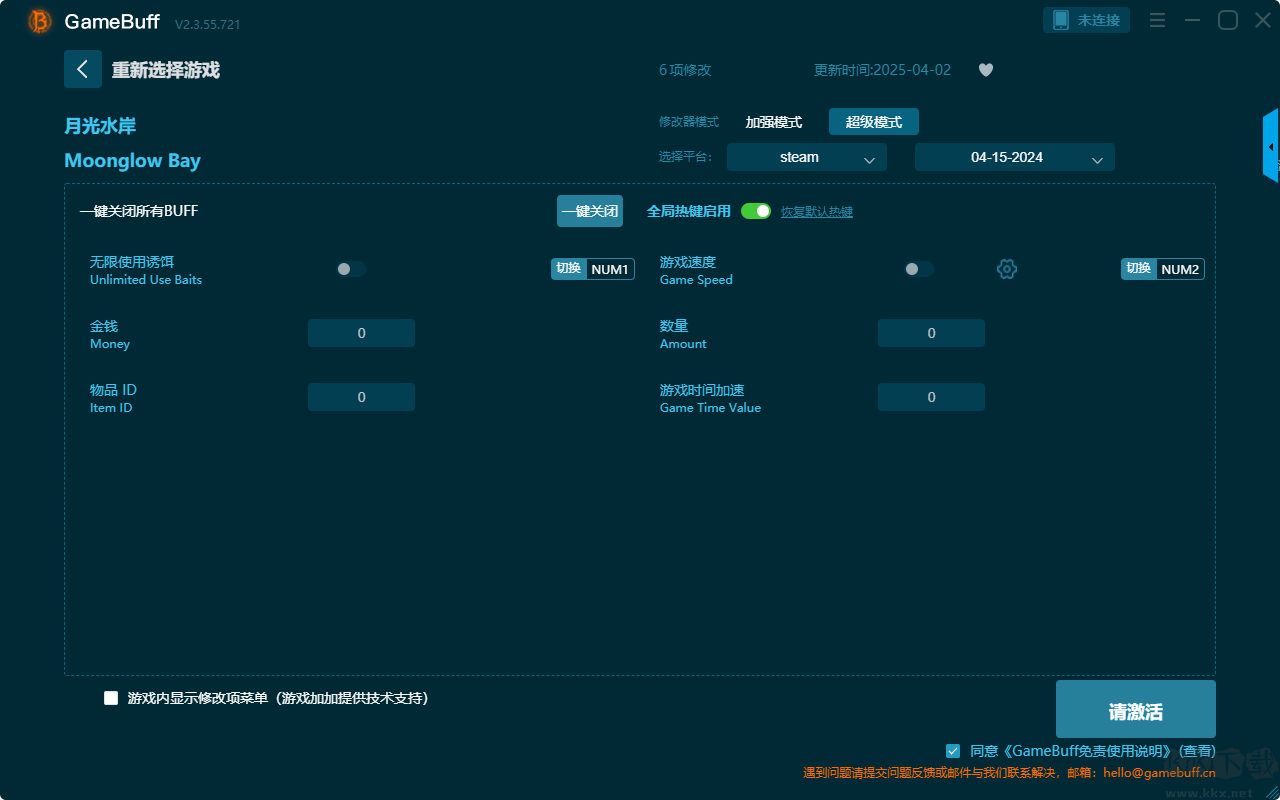Image resolution: width=1280 pixels, height=800 pixels.
Task: Click 恢复默认热键 link
Action: pos(817,212)
